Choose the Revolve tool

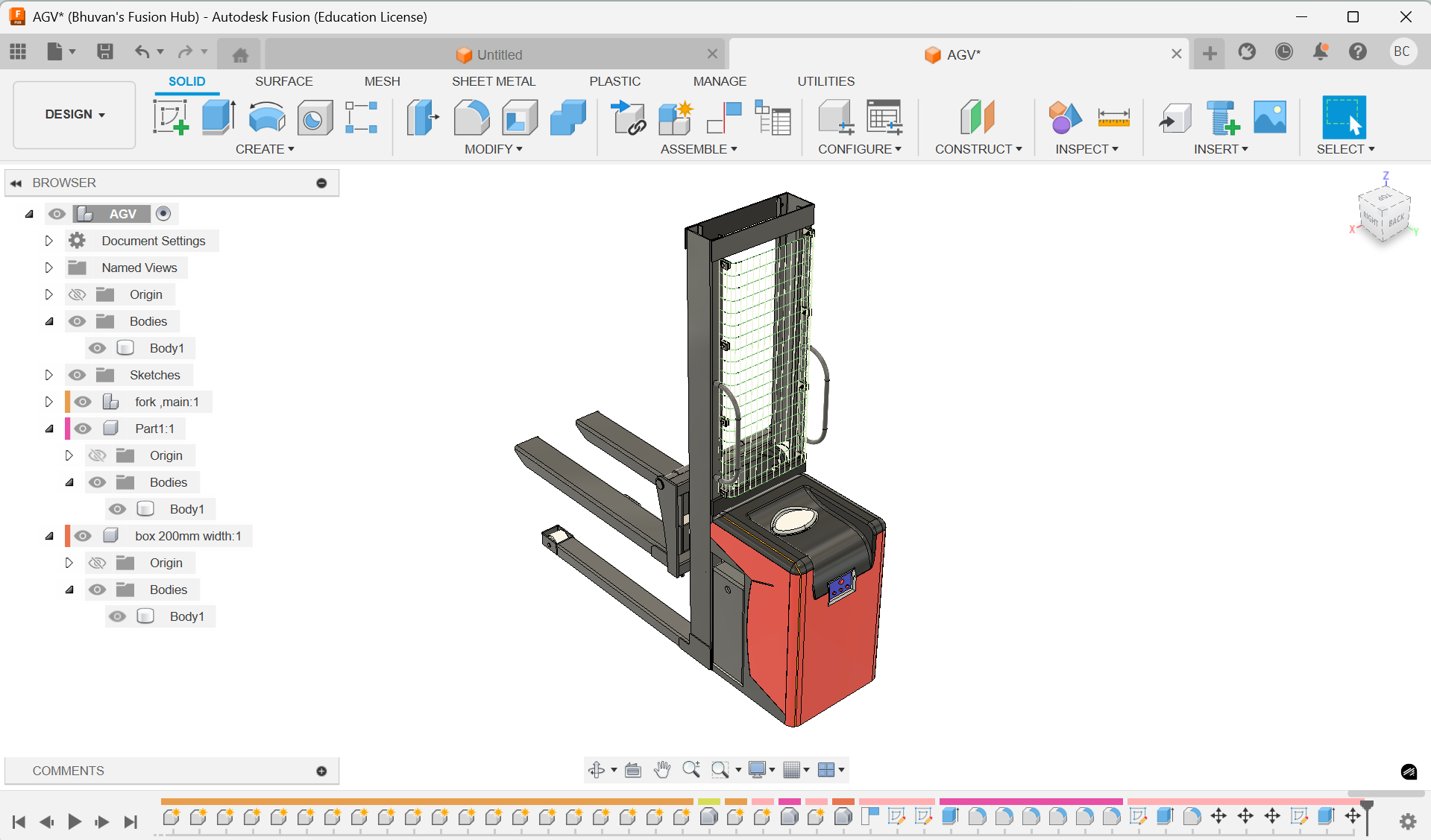tap(267, 118)
